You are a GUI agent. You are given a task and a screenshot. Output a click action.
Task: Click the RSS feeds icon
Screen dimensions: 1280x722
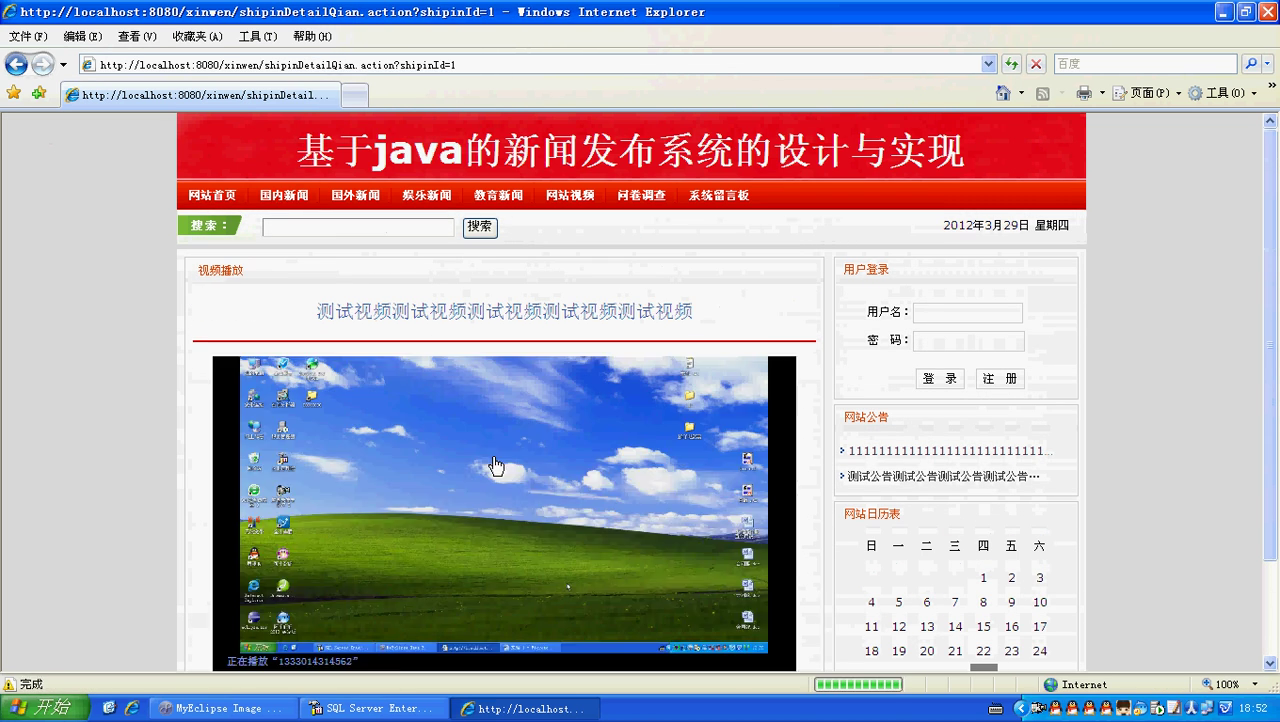point(1043,93)
